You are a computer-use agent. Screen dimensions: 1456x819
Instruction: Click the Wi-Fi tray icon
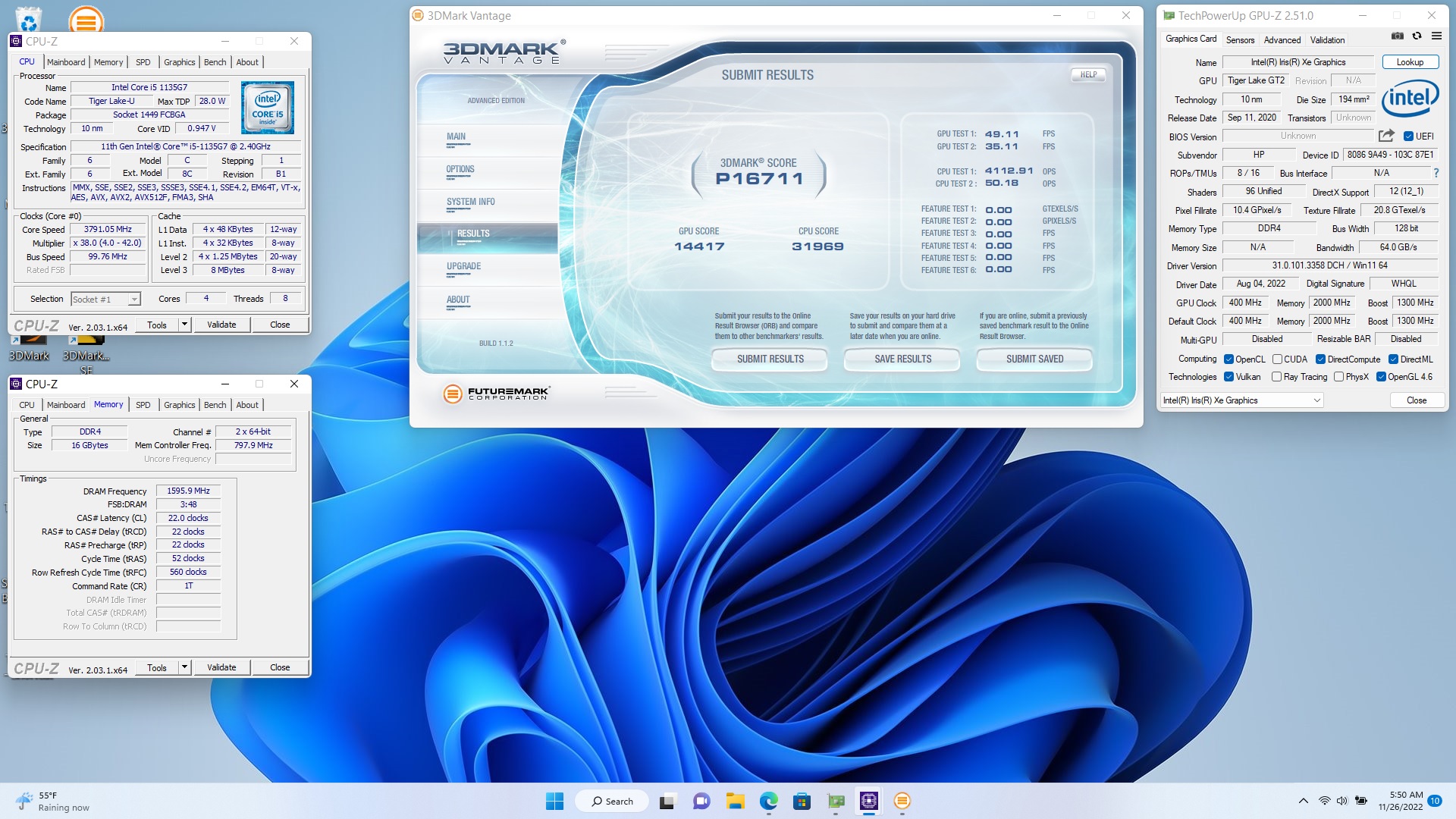click(1324, 801)
